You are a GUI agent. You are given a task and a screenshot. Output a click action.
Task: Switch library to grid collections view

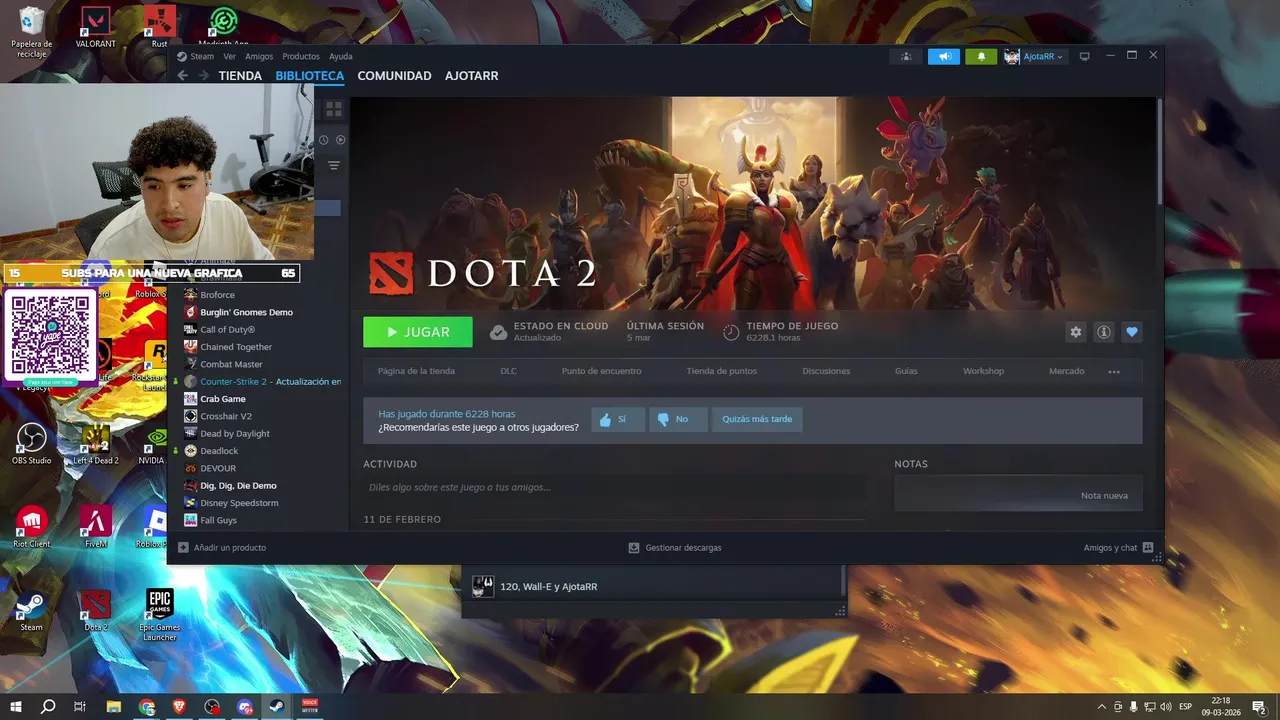(334, 109)
